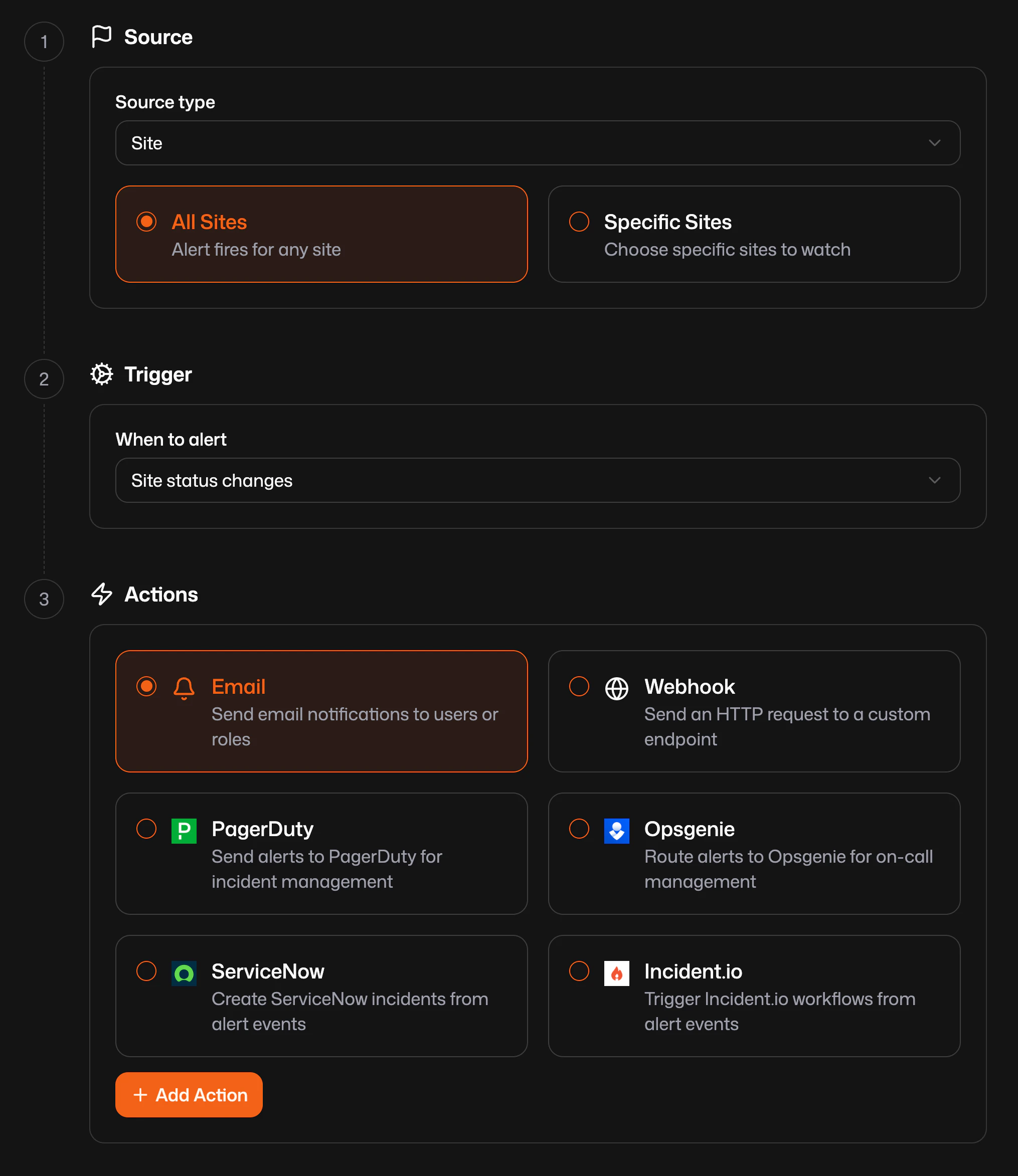The width and height of the screenshot is (1018, 1176).
Task: Click the bell icon in the Email action
Action: [x=184, y=687]
